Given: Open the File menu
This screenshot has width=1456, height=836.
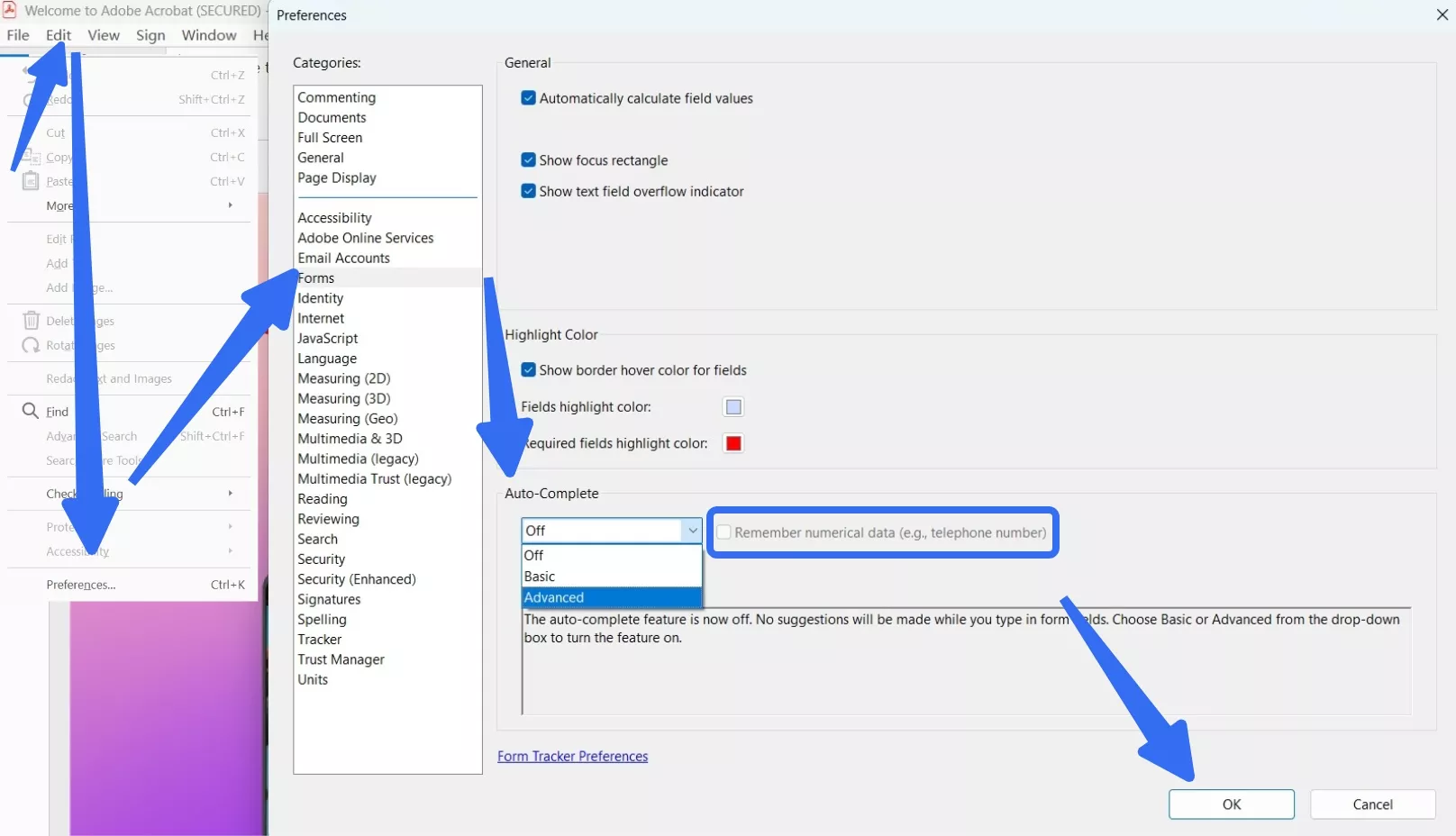Looking at the screenshot, I should click(18, 35).
